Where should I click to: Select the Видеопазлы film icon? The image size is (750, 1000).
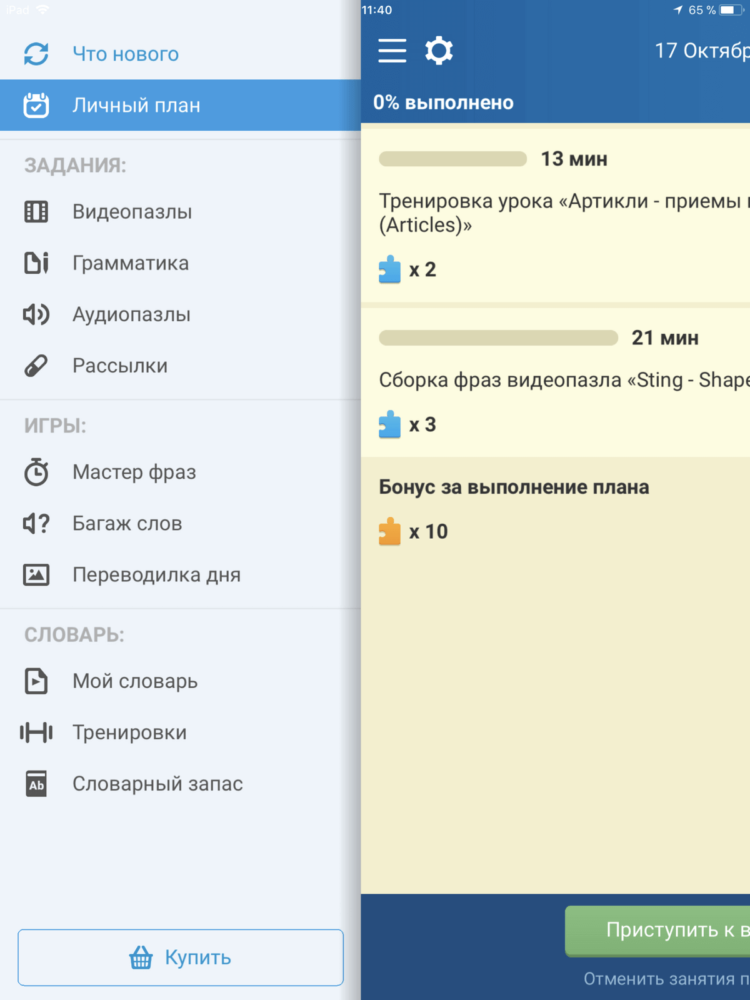(x=36, y=212)
